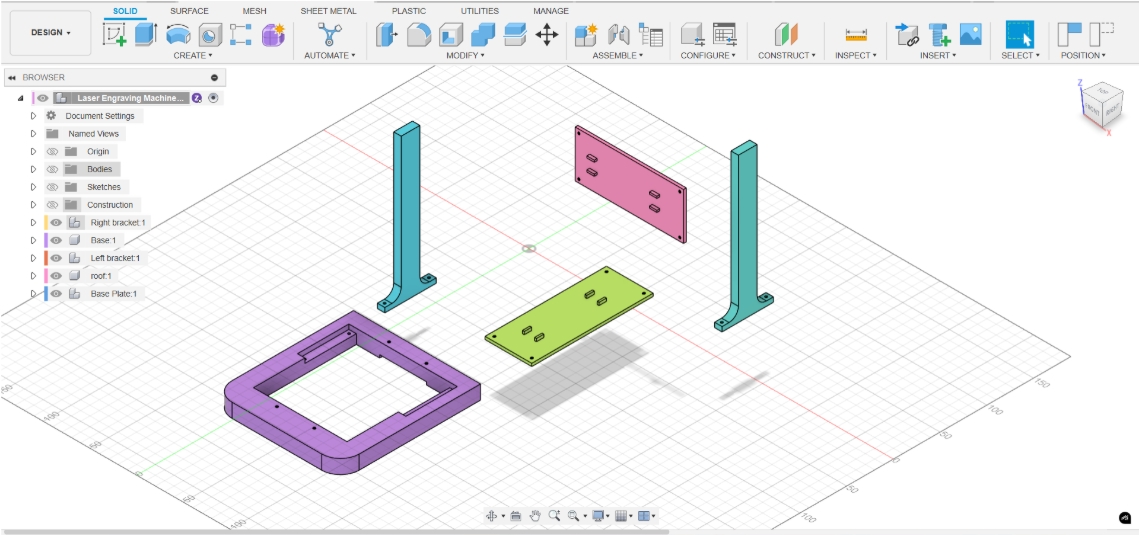Select the Hole tool
The image size is (1139, 535).
pyautogui.click(x=210, y=35)
